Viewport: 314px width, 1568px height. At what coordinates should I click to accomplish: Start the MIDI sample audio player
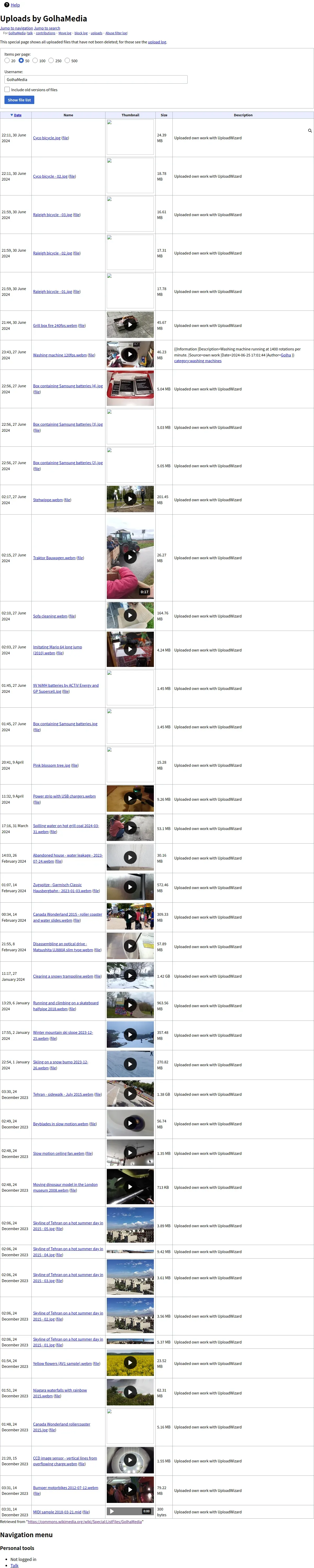tap(111, 1511)
